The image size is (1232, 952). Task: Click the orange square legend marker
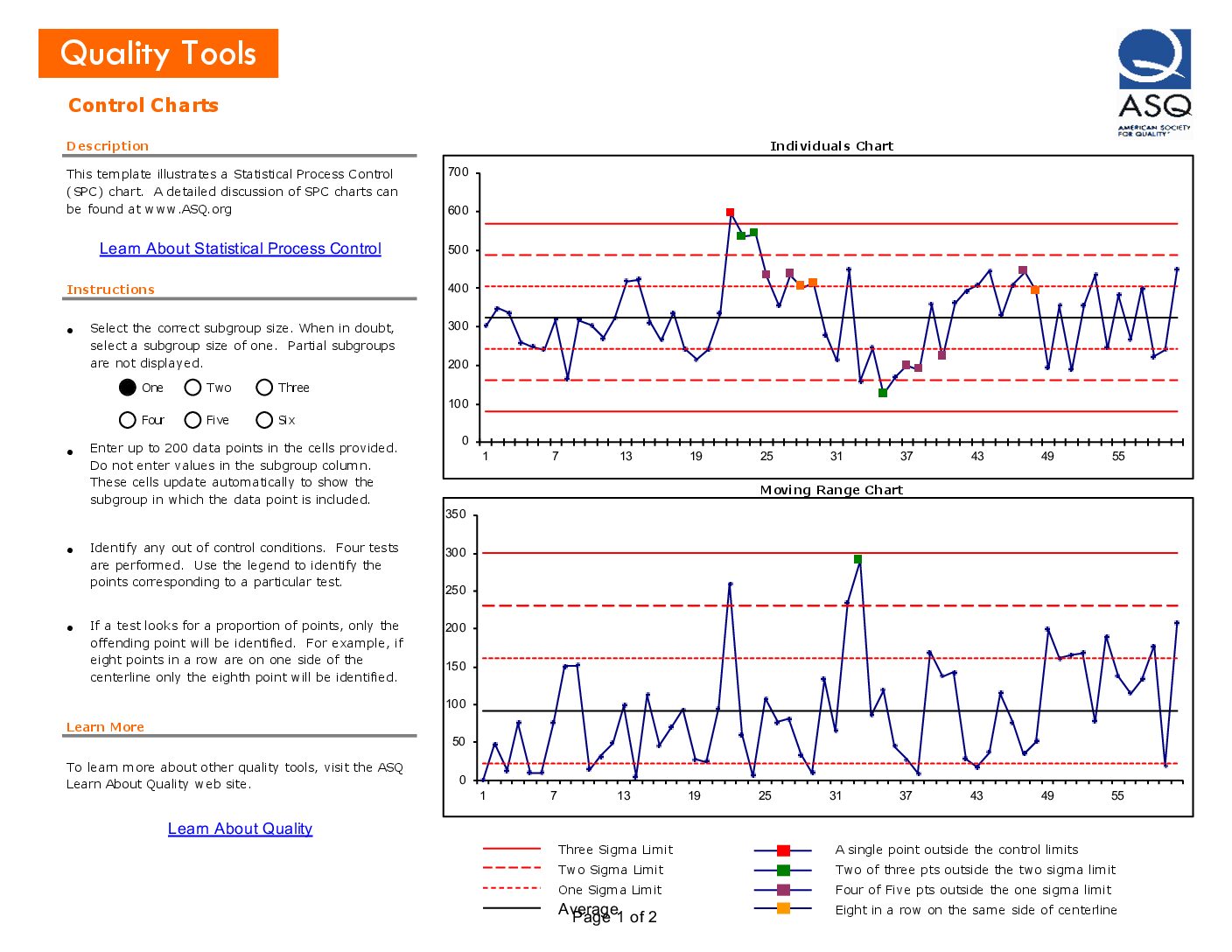[x=783, y=909]
